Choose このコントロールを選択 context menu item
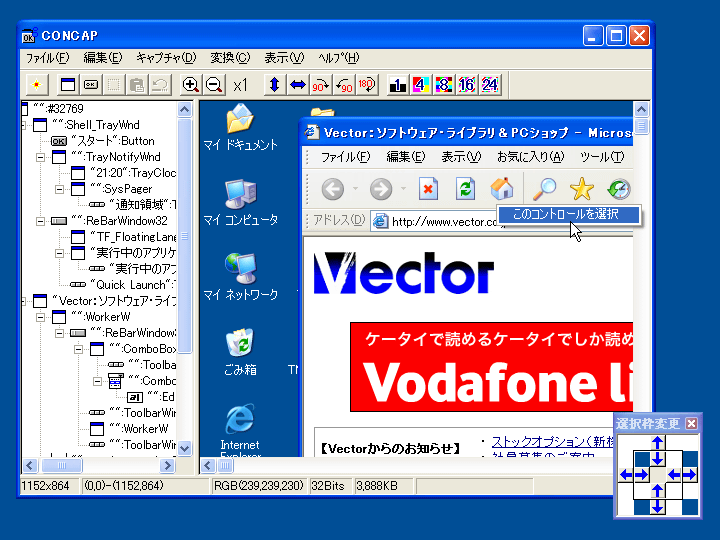The width and height of the screenshot is (720, 540). click(569, 214)
